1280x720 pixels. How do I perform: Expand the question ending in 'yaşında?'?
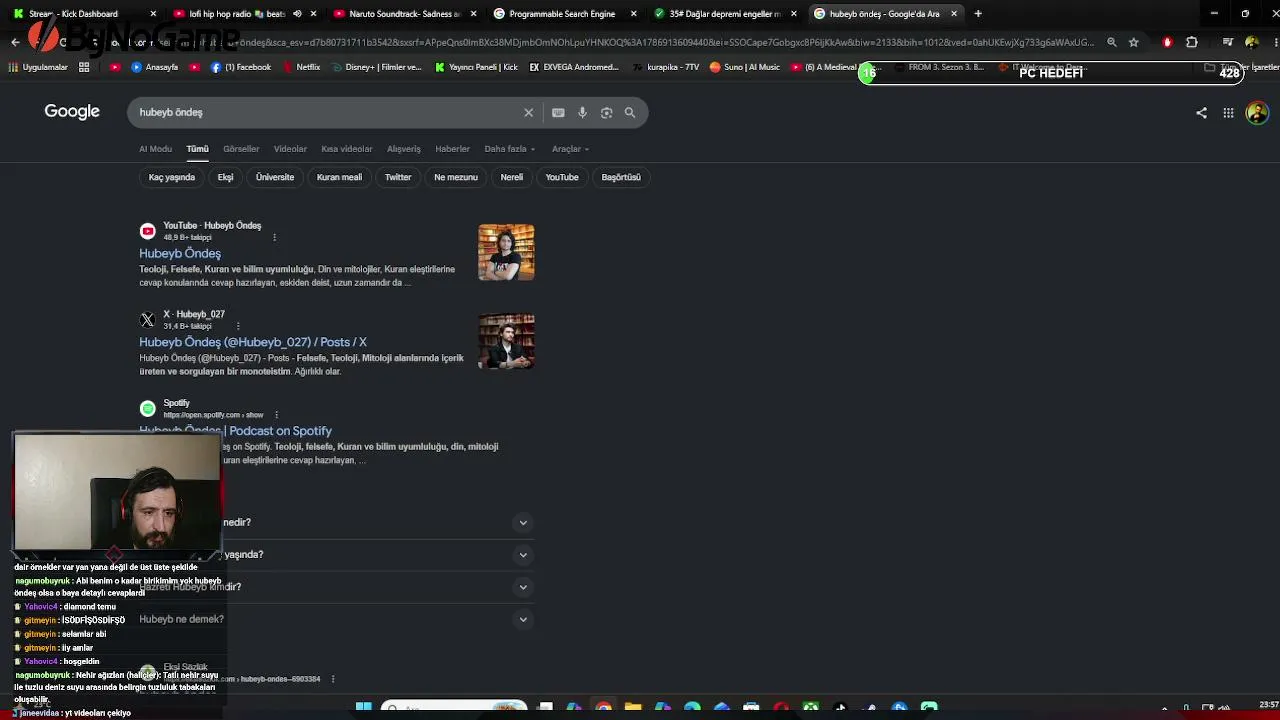point(335,554)
